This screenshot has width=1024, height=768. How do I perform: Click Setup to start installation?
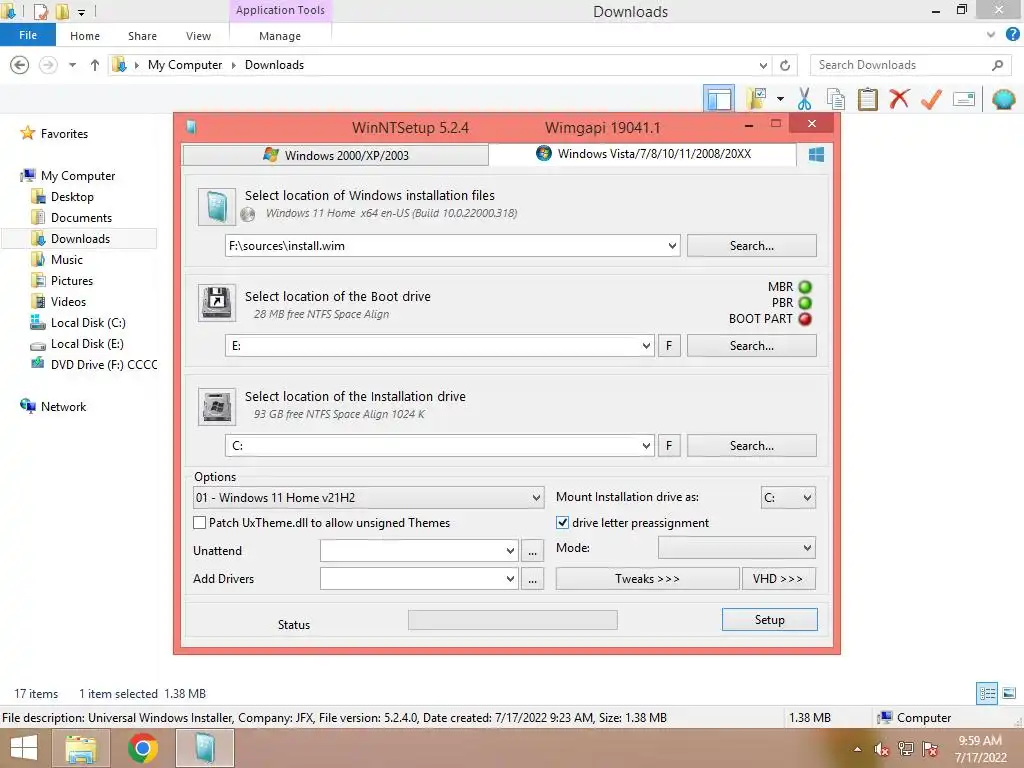pos(769,620)
